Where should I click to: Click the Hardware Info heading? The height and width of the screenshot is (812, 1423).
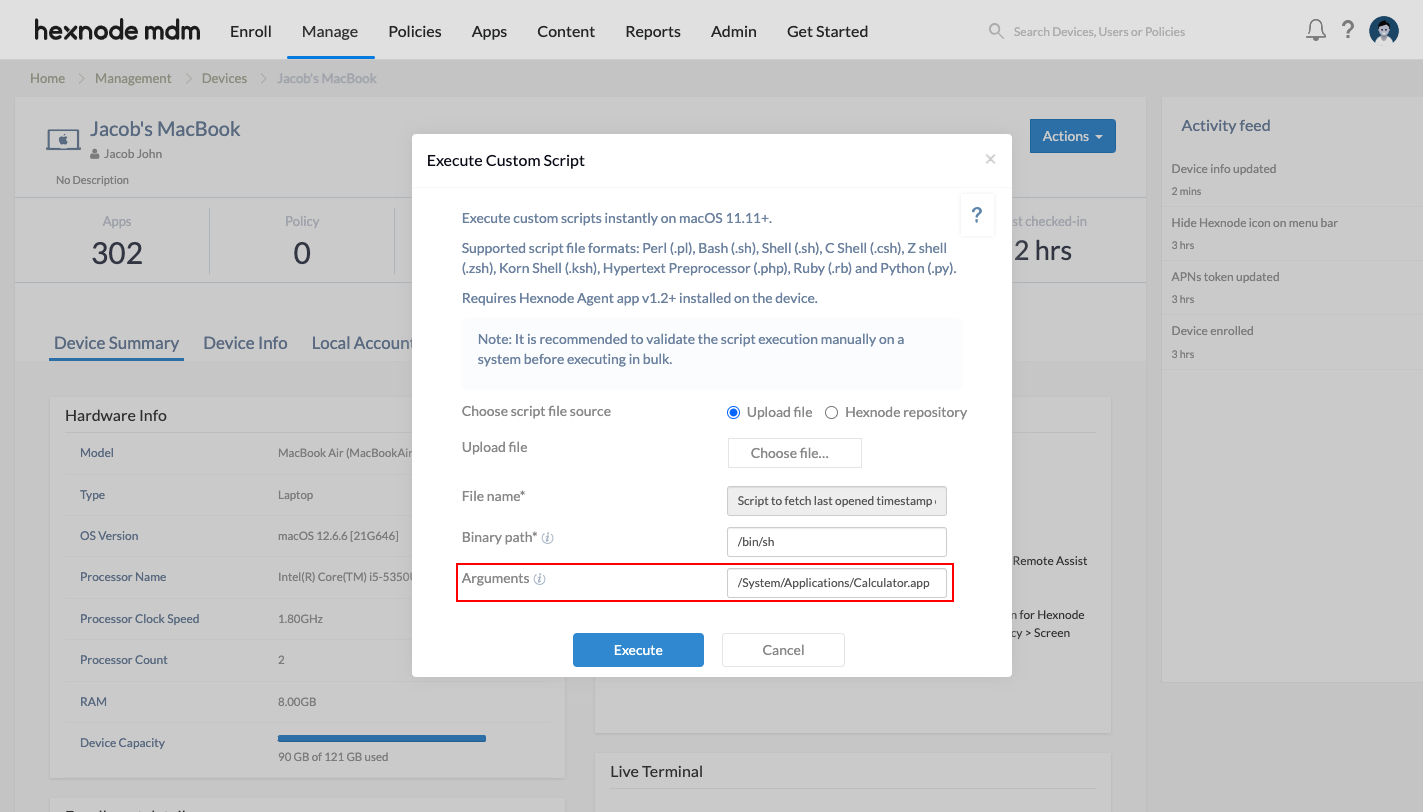point(116,416)
